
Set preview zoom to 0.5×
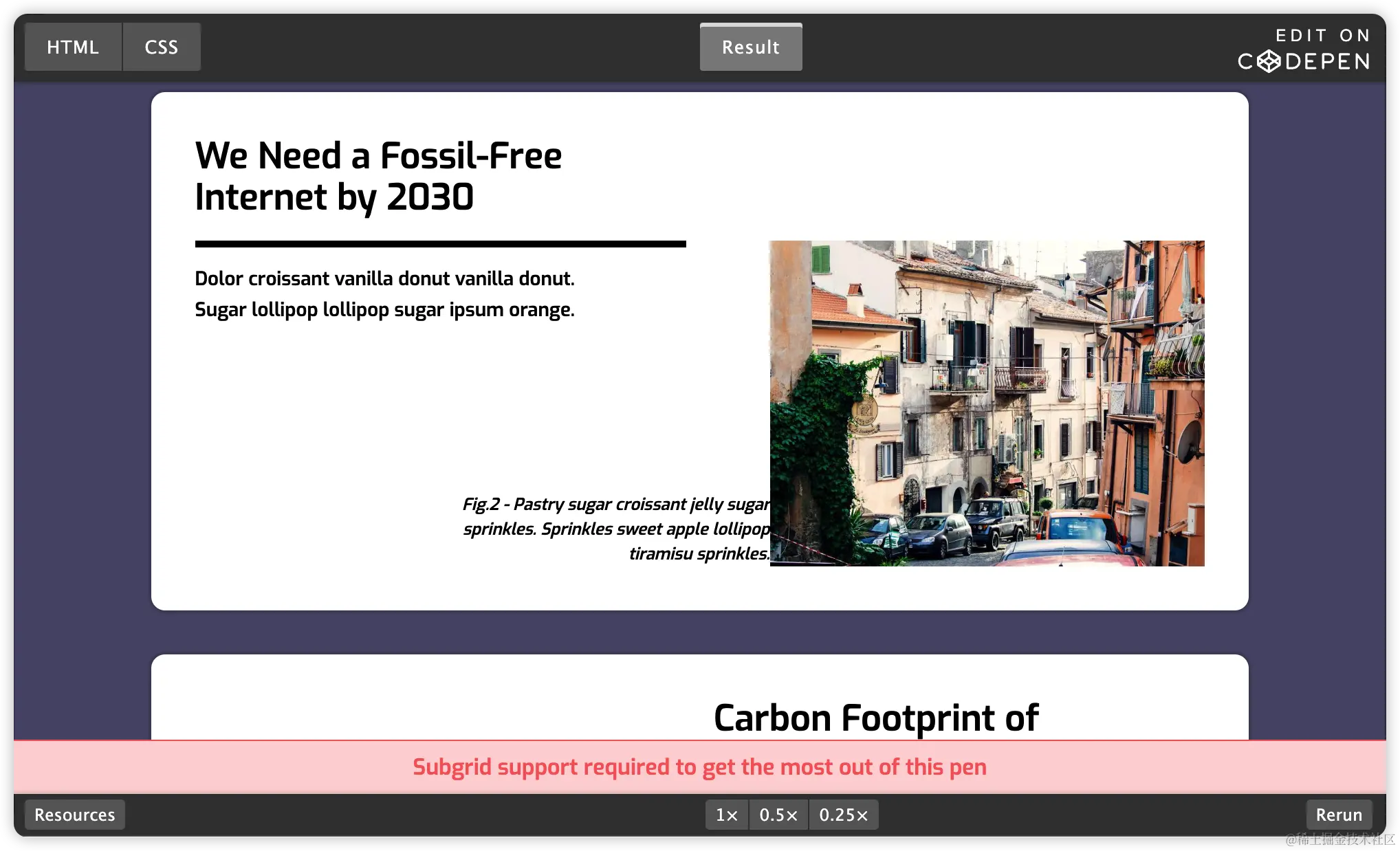778,815
